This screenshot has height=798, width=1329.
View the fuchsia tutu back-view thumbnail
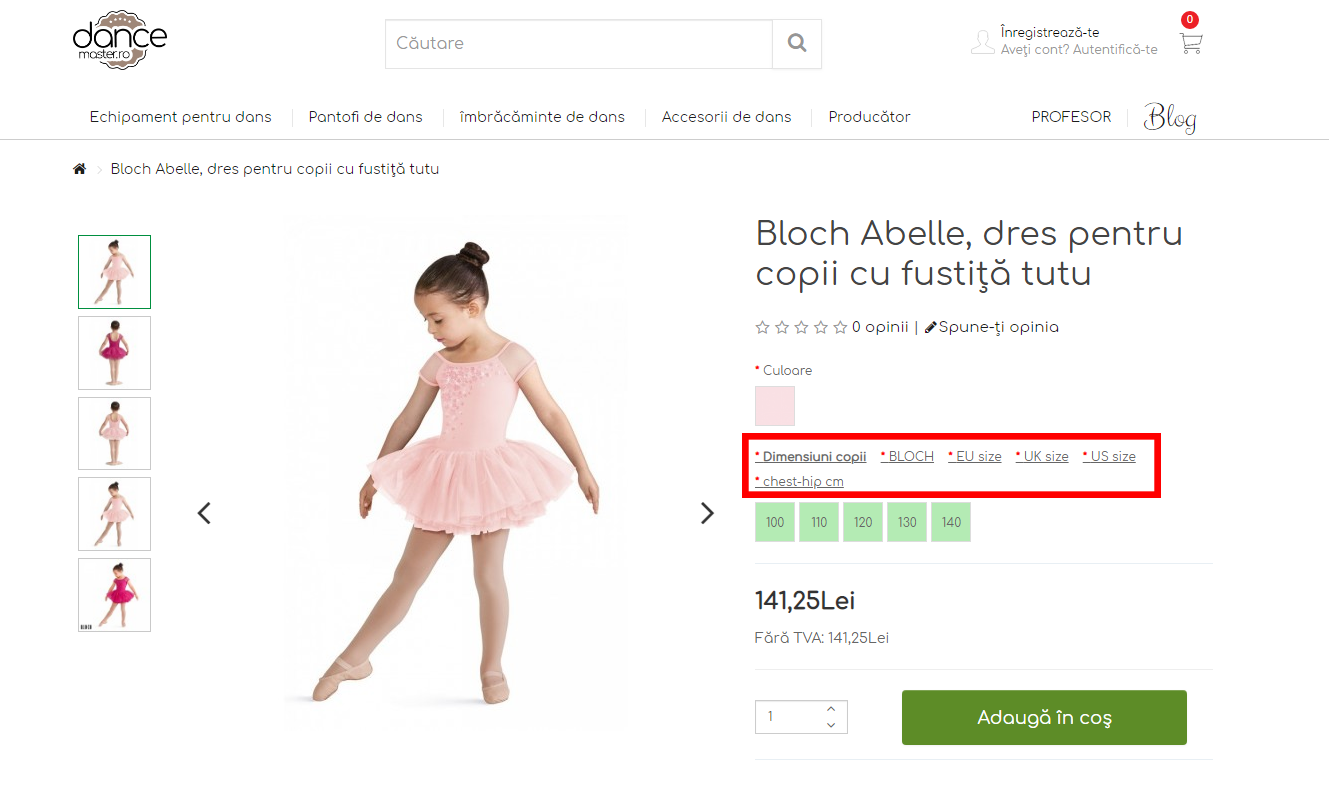114,353
